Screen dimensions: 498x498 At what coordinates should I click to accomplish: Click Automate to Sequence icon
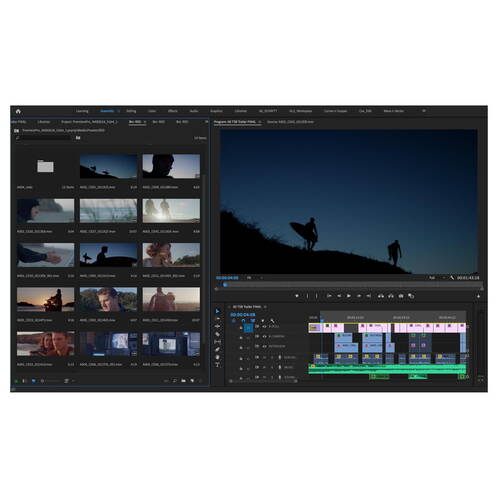pos(166,381)
